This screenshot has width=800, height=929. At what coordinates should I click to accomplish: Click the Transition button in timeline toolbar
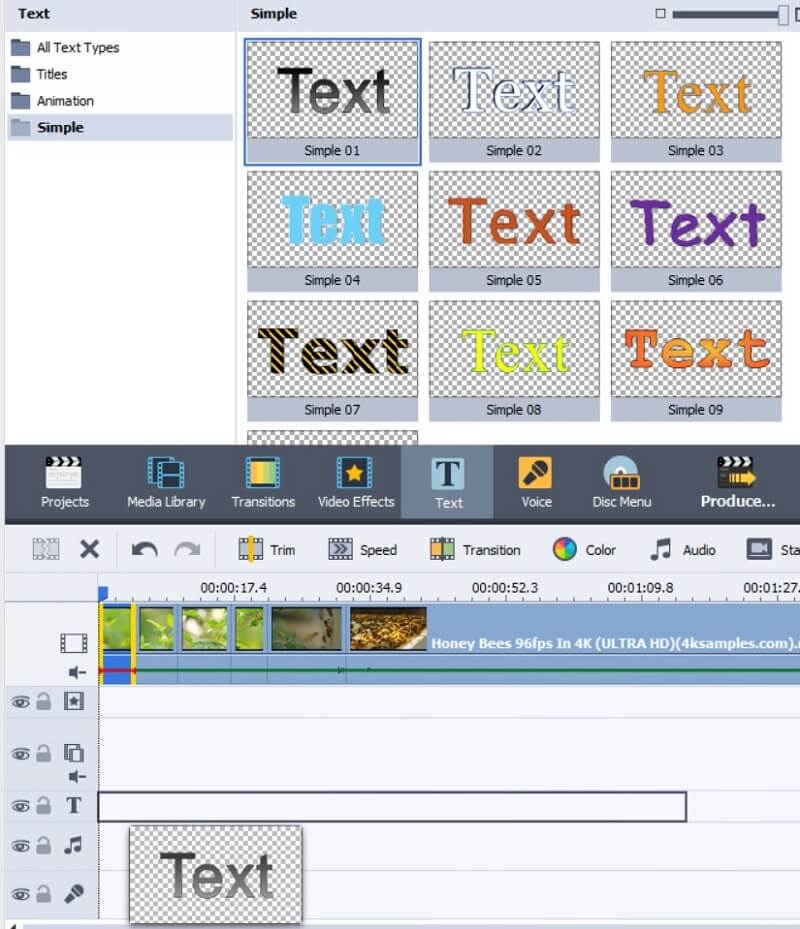[x=475, y=550]
